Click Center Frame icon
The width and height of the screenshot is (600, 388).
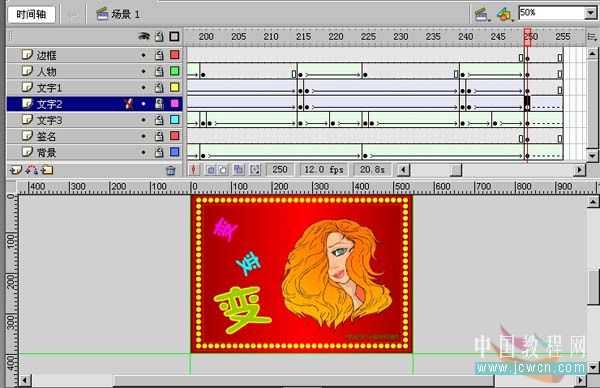(194, 169)
